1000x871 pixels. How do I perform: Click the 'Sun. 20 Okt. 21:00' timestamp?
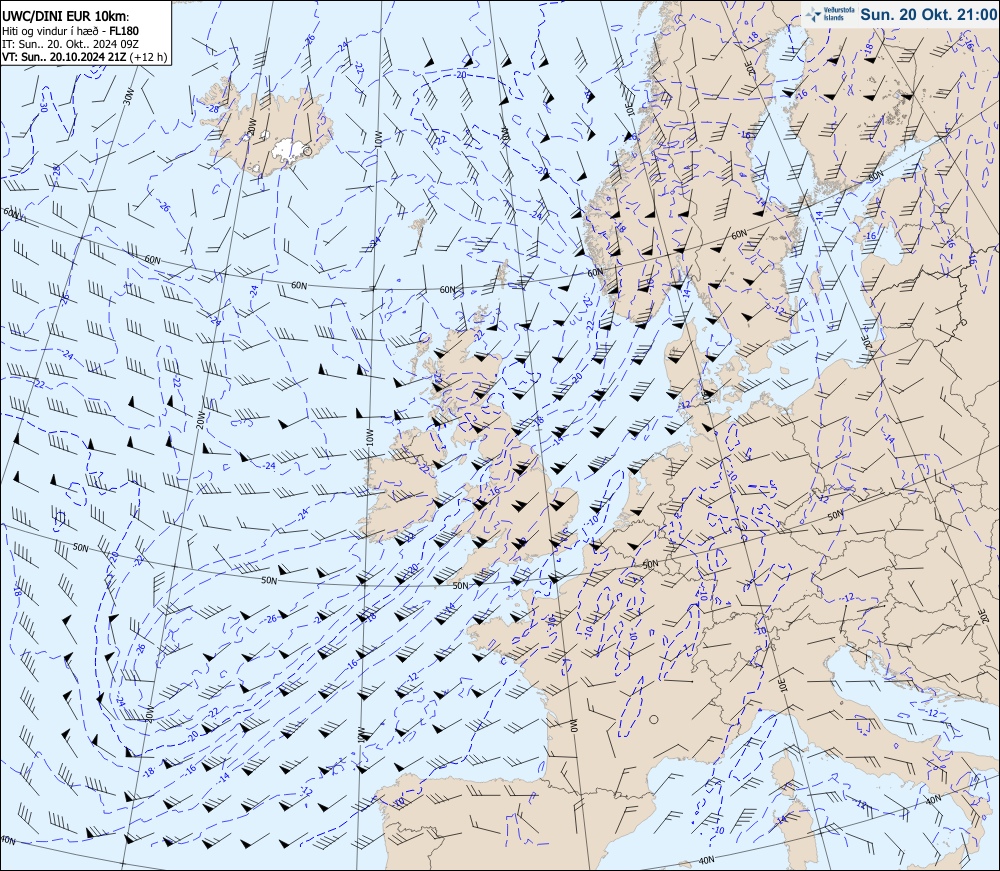point(927,15)
